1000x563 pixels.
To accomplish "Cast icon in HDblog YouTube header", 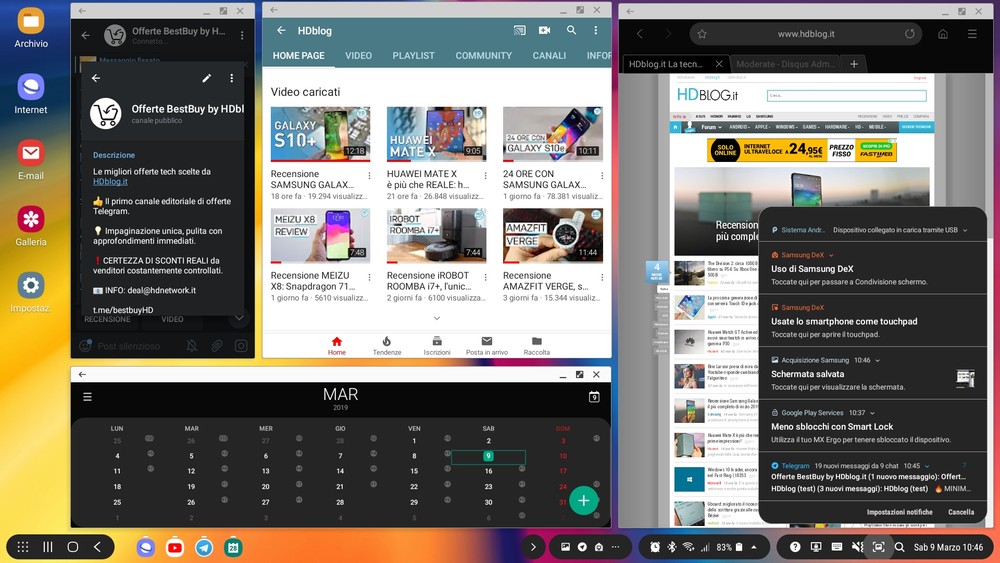I will [x=520, y=30].
